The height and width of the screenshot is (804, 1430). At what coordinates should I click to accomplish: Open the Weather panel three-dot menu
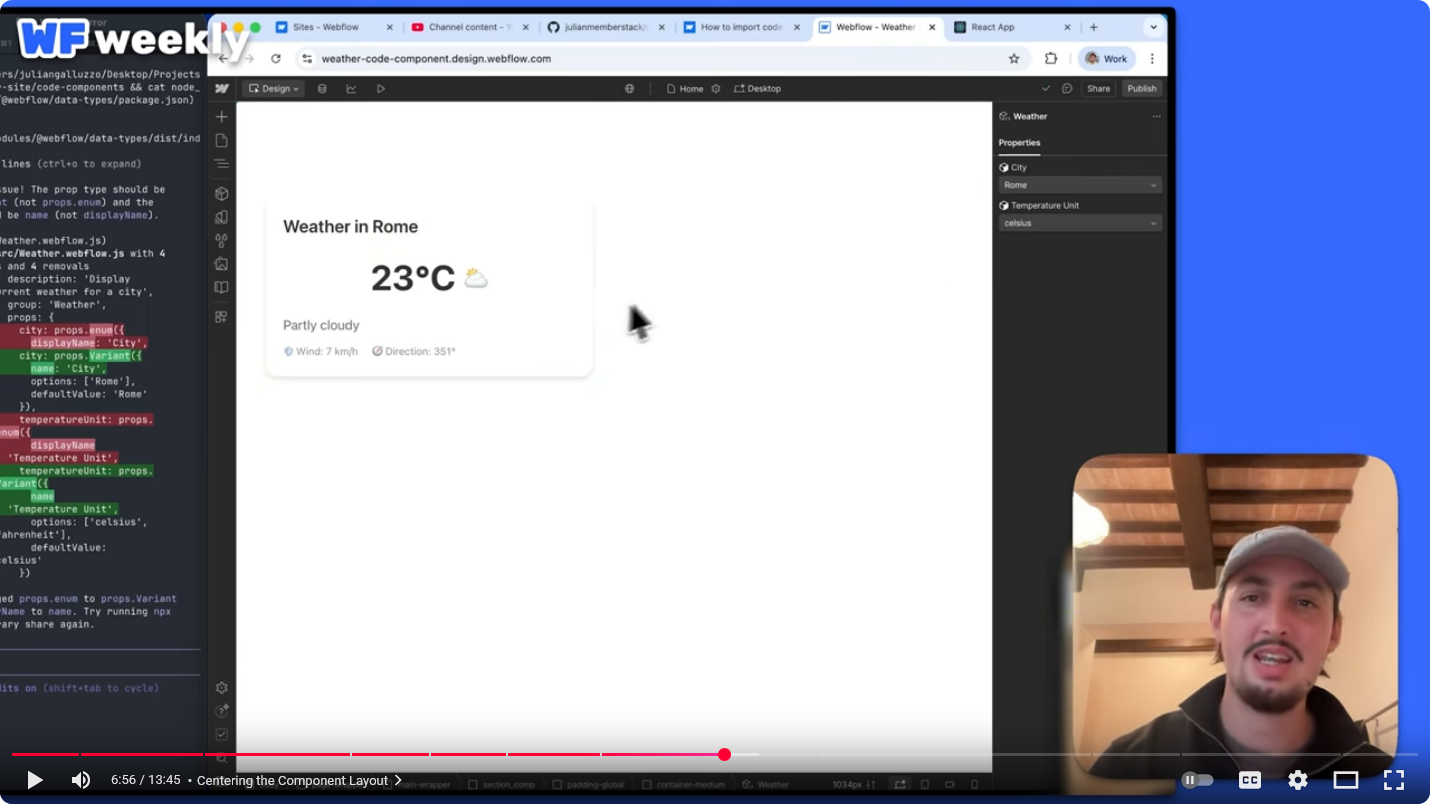[1156, 117]
